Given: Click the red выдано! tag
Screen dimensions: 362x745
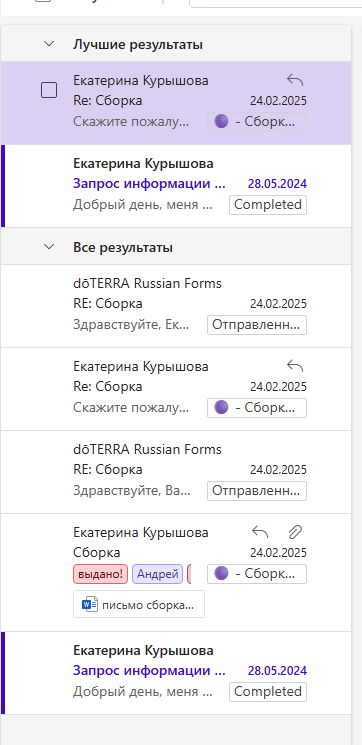Looking at the screenshot, I should click(x=101, y=574).
